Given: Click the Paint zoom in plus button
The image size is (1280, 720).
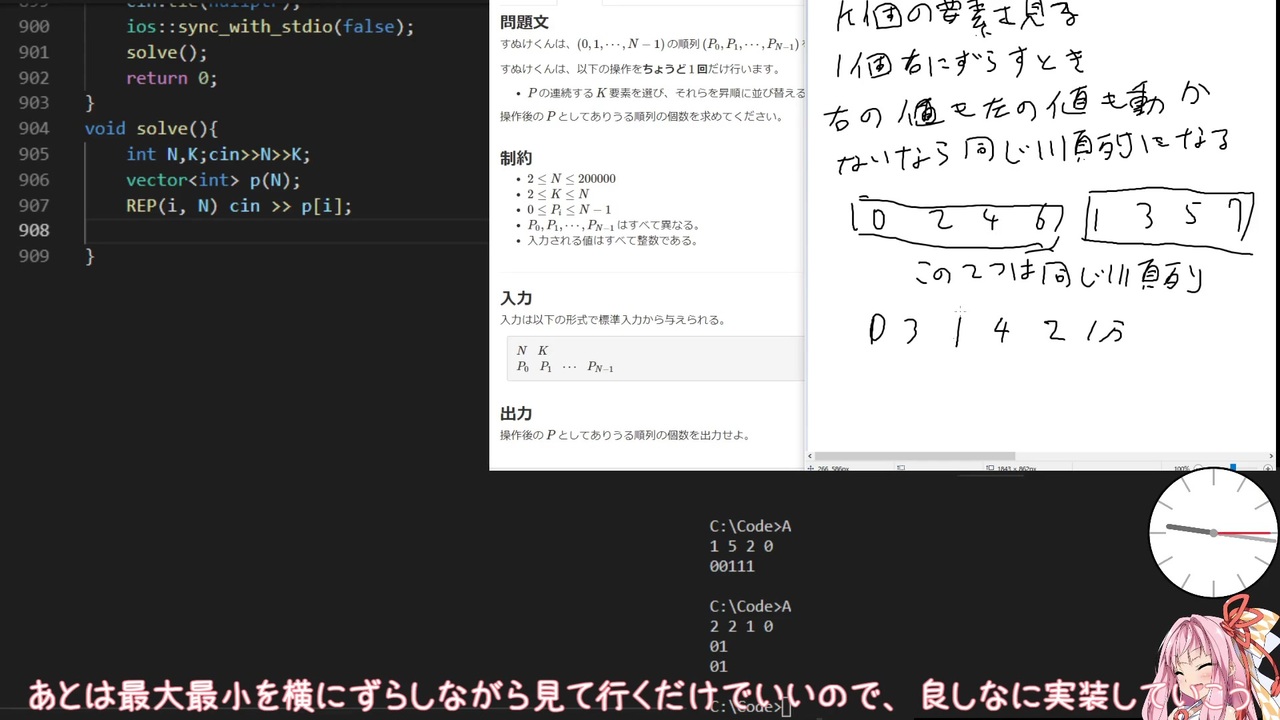Looking at the screenshot, I should click(x=1268, y=468).
